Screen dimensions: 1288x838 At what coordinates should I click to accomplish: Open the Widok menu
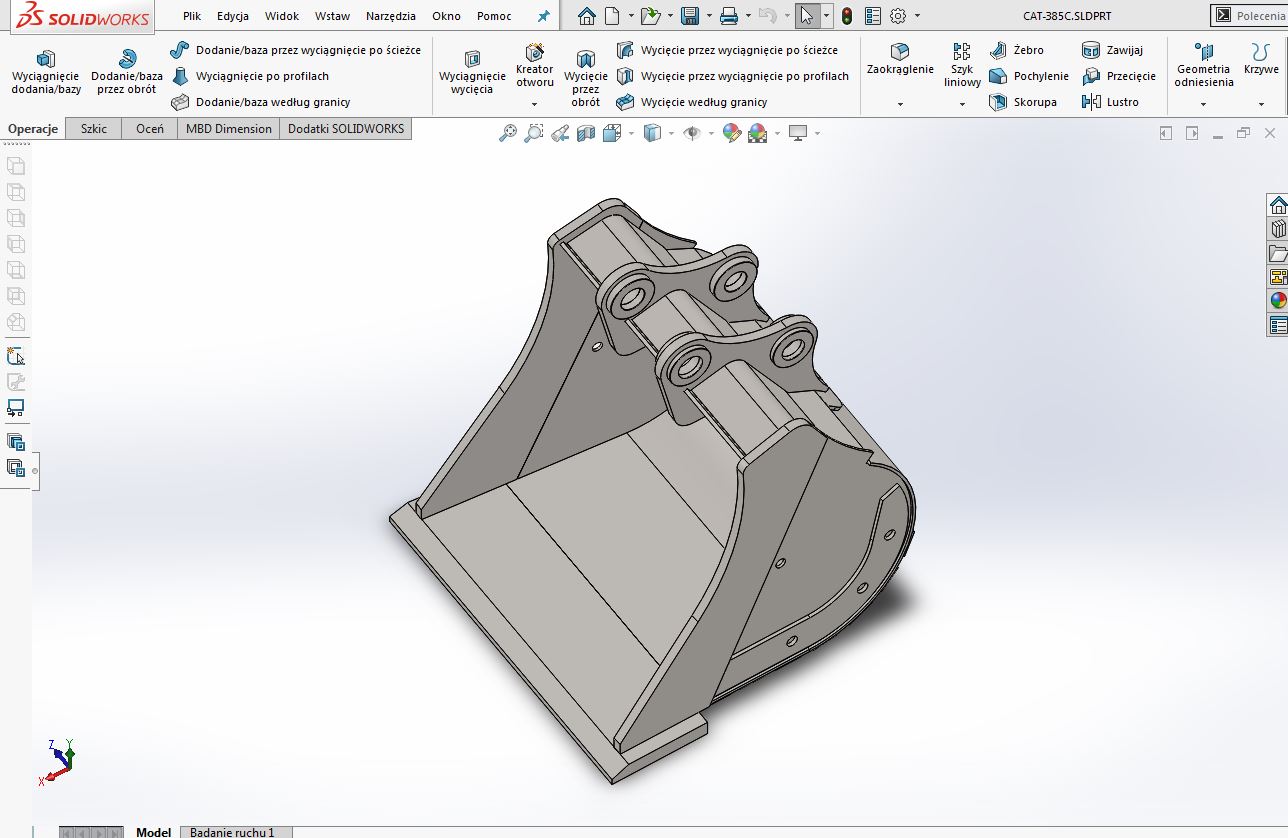click(x=282, y=16)
